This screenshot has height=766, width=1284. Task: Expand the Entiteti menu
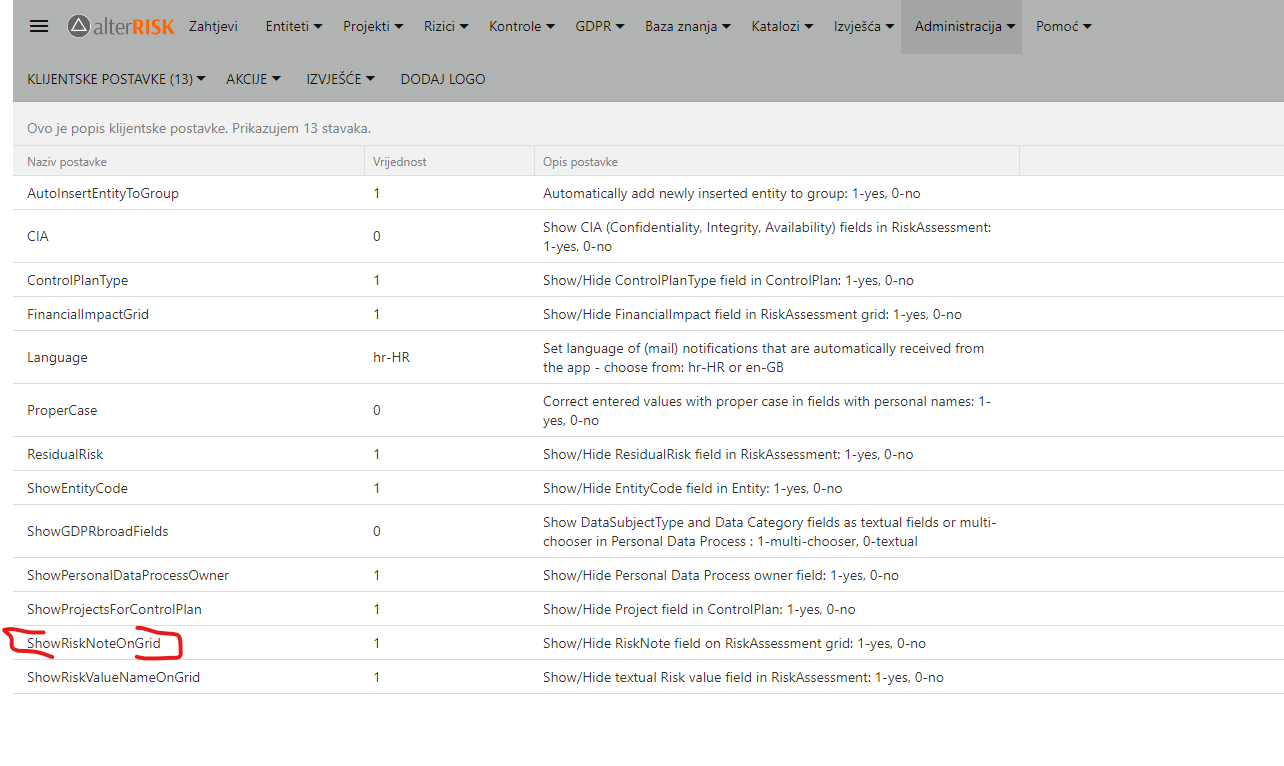(x=293, y=26)
